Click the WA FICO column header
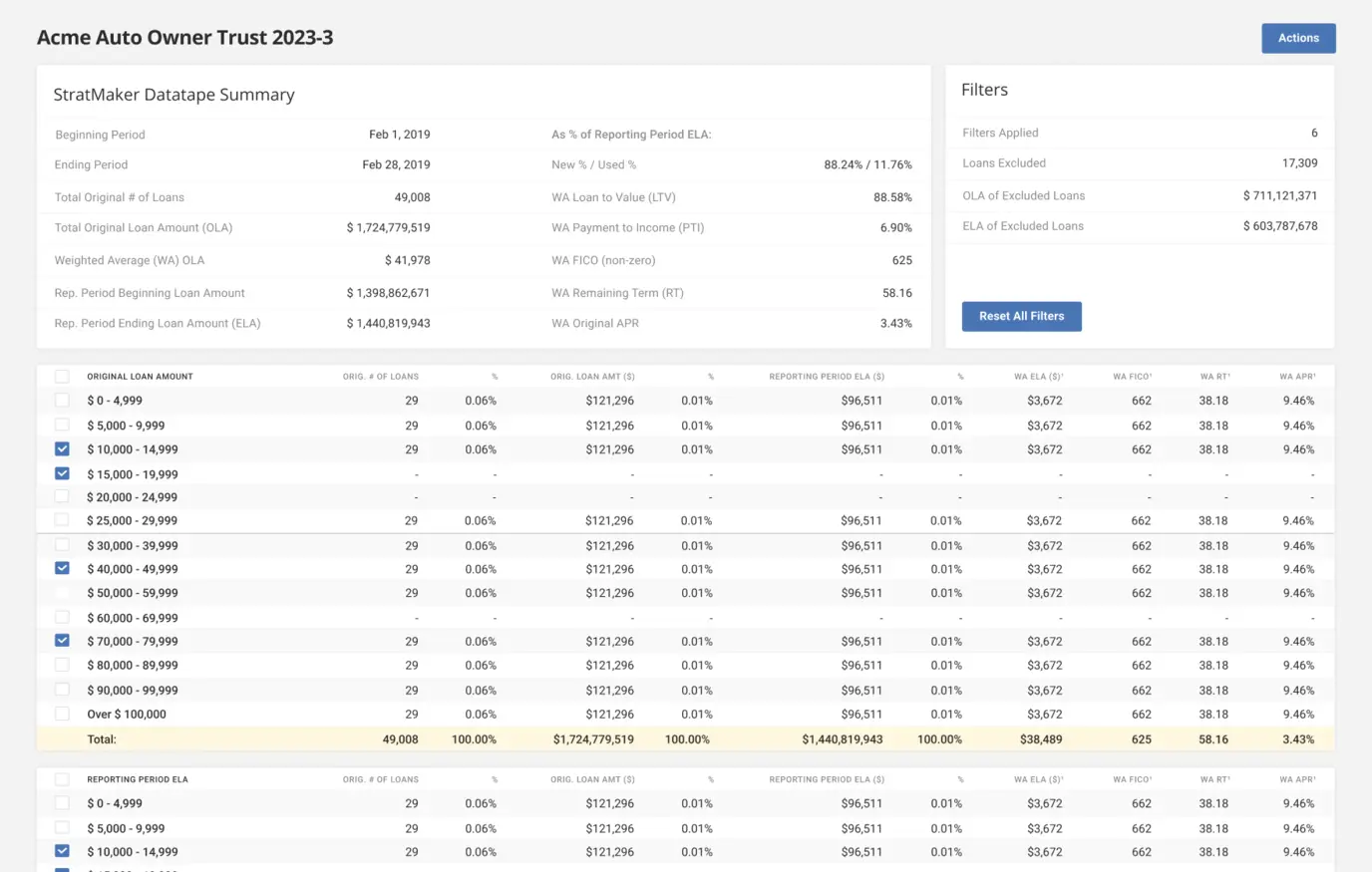This screenshot has height=872, width=1372. click(1132, 377)
